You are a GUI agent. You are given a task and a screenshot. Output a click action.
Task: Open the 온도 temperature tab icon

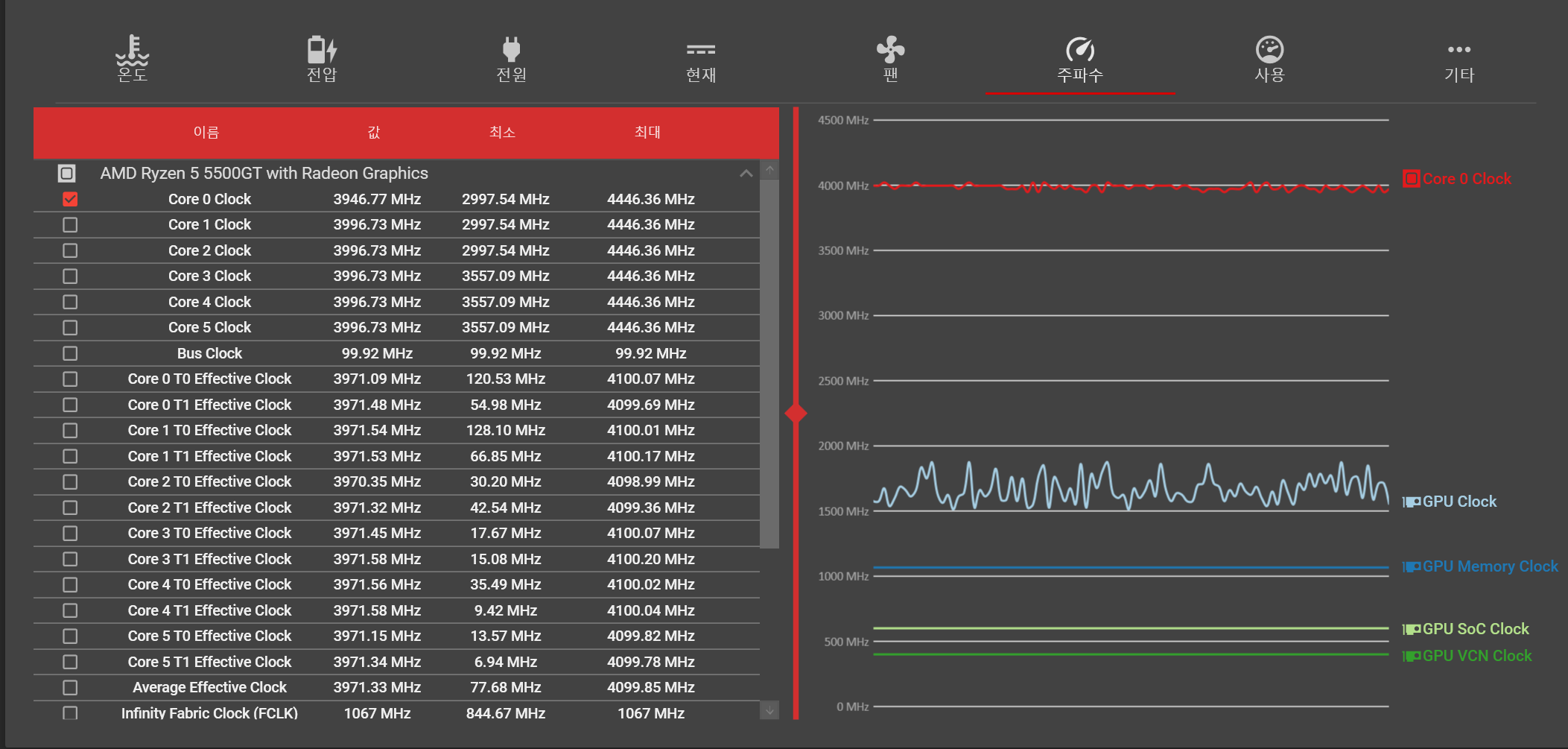[133, 50]
